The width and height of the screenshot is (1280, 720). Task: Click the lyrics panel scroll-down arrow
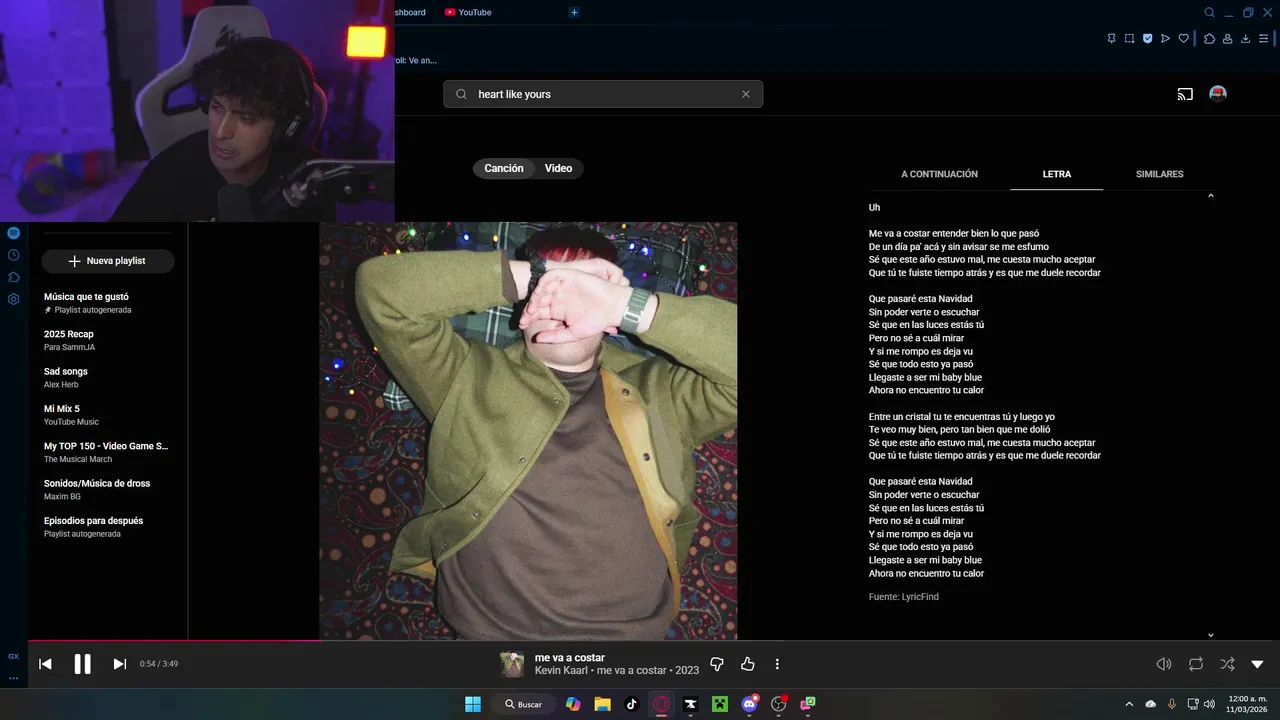pyautogui.click(x=1210, y=635)
